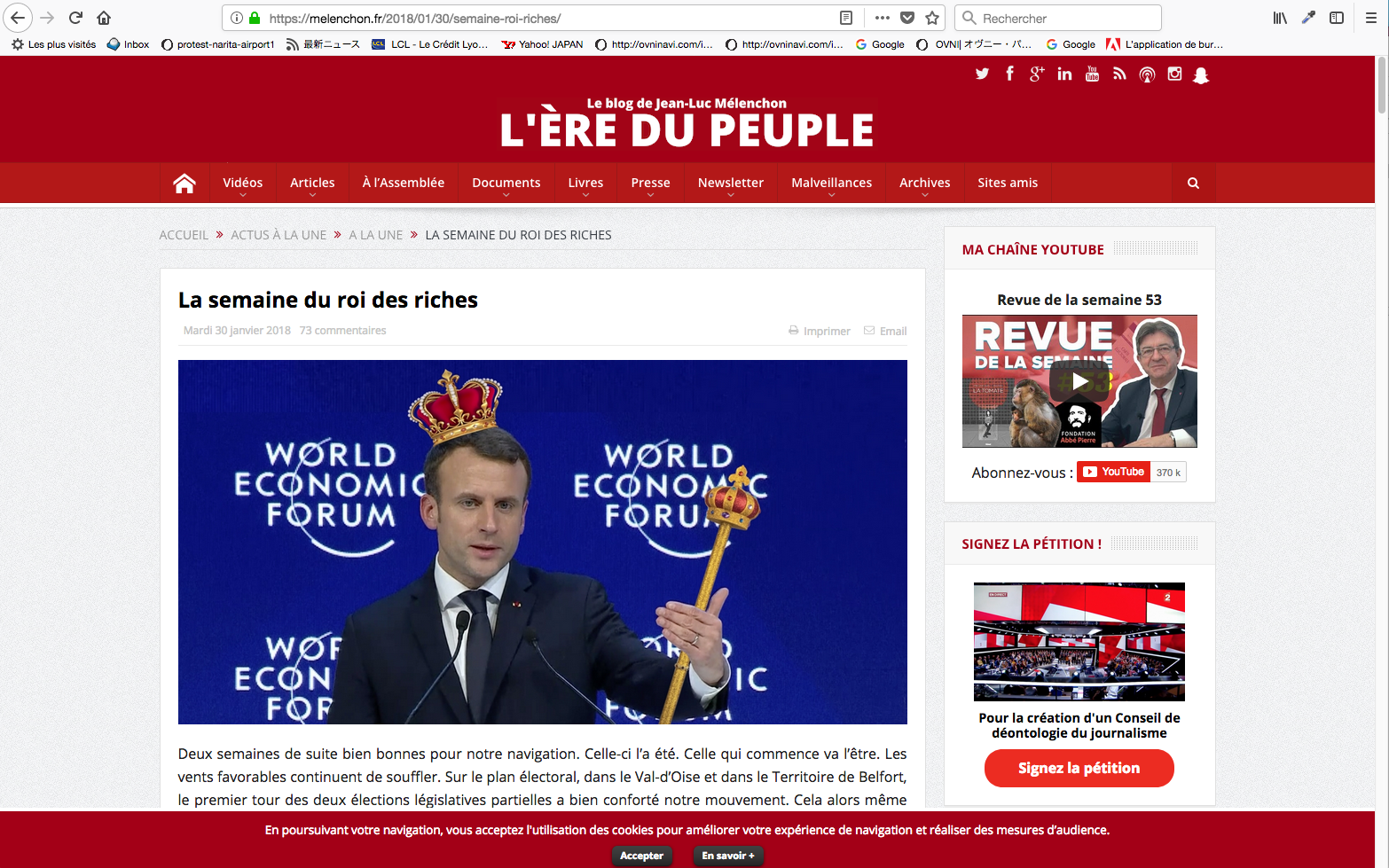Open the Revue de la semaine 53 title
This screenshot has width=1389, height=868.
pyautogui.click(x=1079, y=300)
